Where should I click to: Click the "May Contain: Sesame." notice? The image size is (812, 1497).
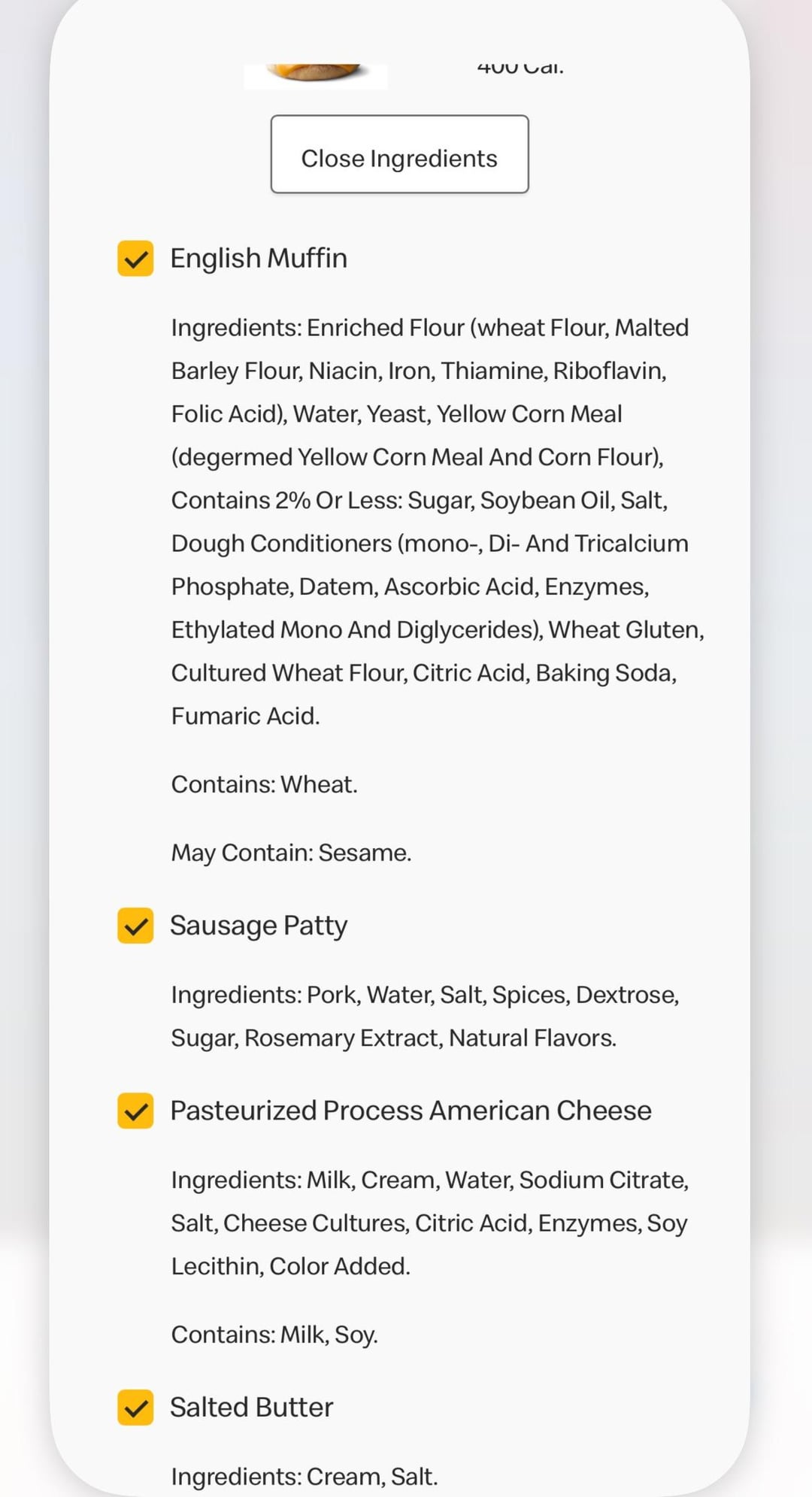(x=291, y=853)
